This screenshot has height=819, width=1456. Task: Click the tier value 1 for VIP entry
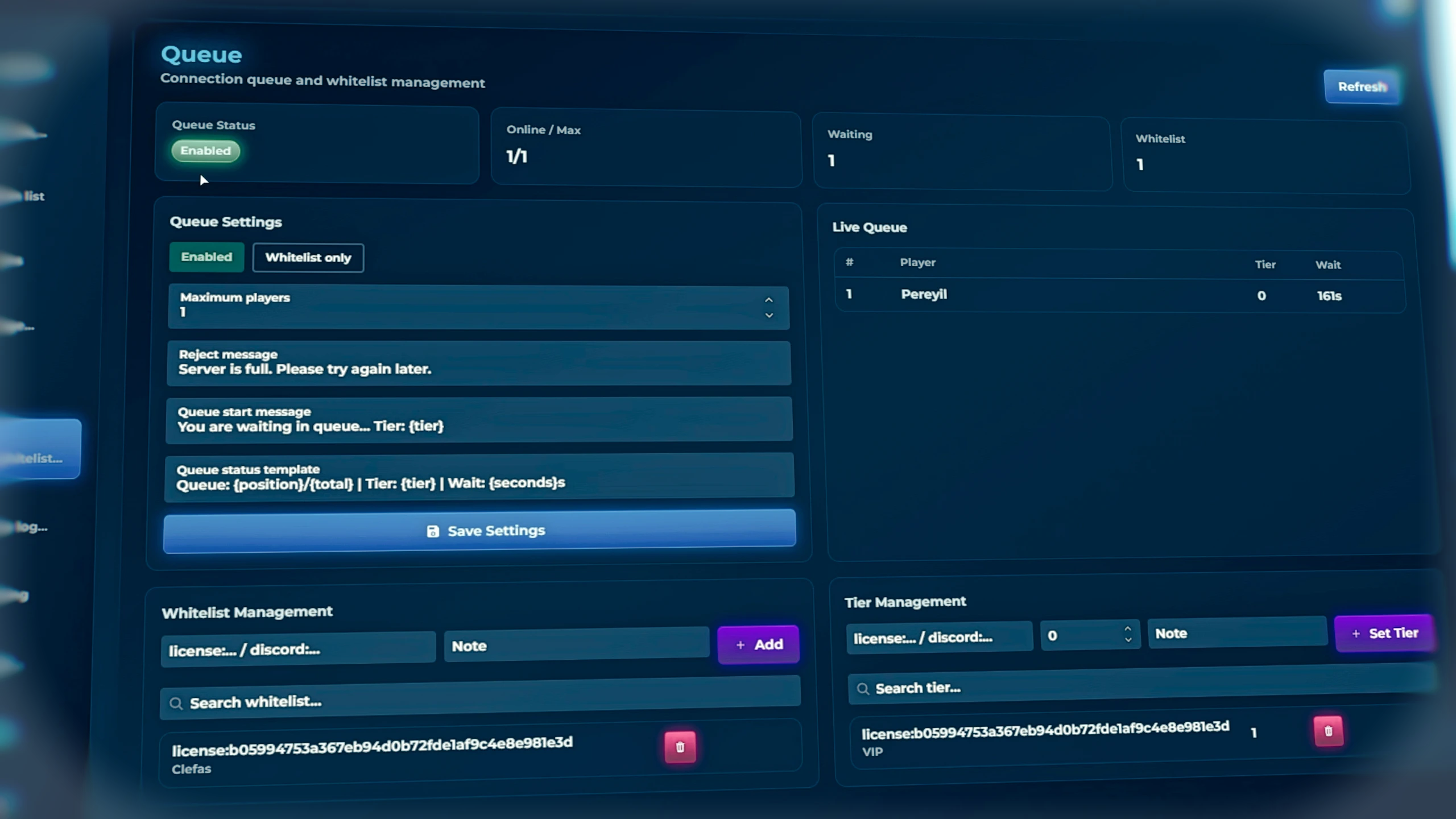(x=1254, y=733)
